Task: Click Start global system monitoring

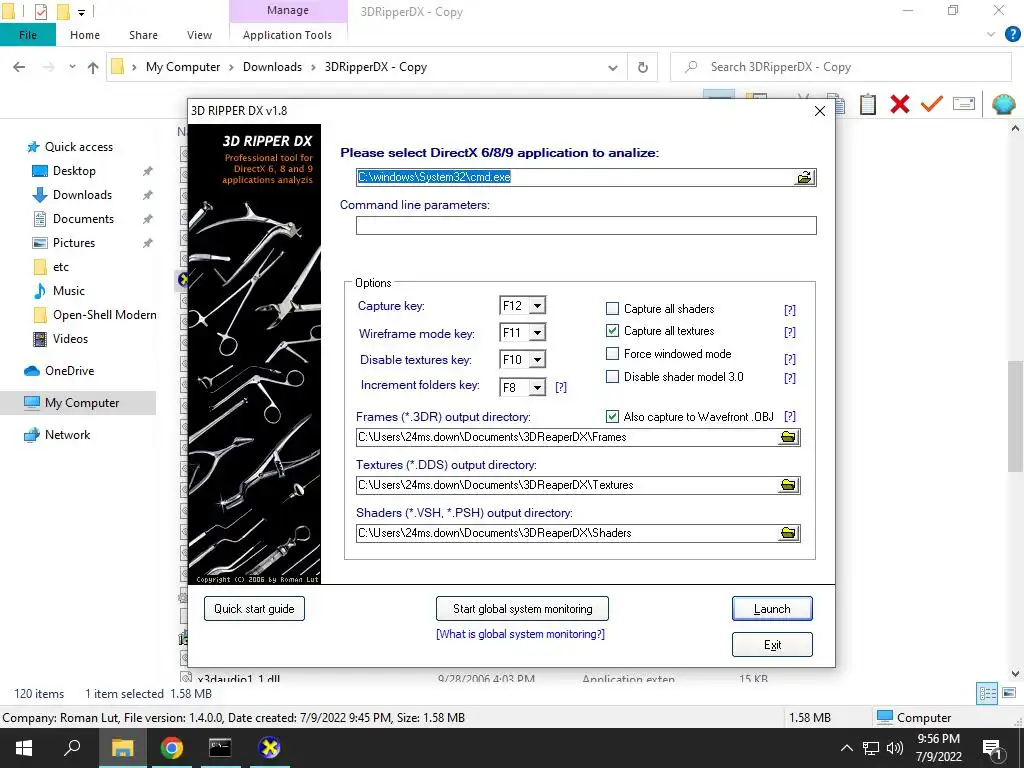Action: tap(522, 609)
